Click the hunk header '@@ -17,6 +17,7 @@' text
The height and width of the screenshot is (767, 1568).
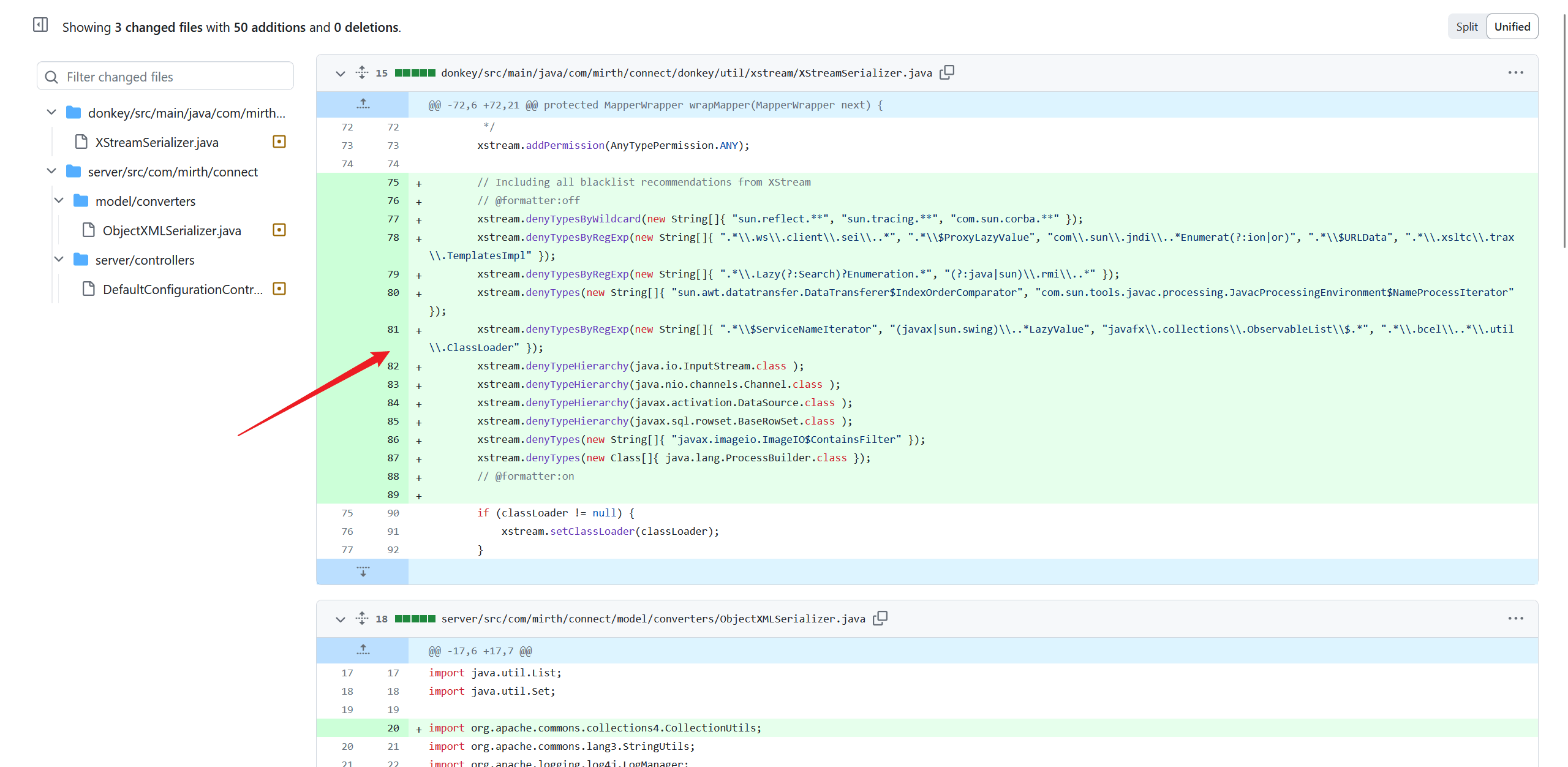(480, 651)
